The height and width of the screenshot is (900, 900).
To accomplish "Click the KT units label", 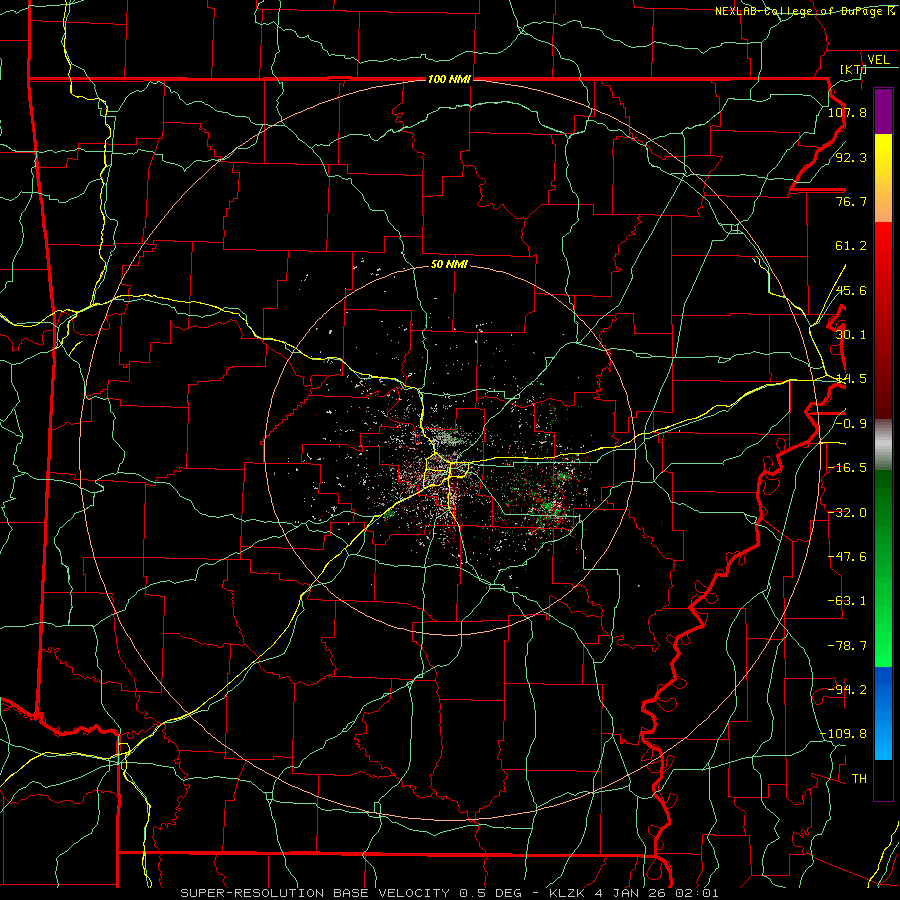I will pyautogui.click(x=853, y=69).
